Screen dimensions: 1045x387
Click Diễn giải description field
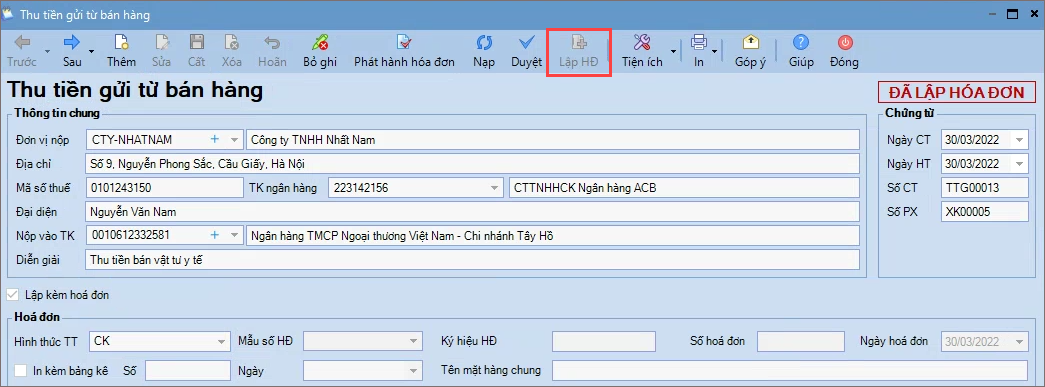tap(473, 260)
